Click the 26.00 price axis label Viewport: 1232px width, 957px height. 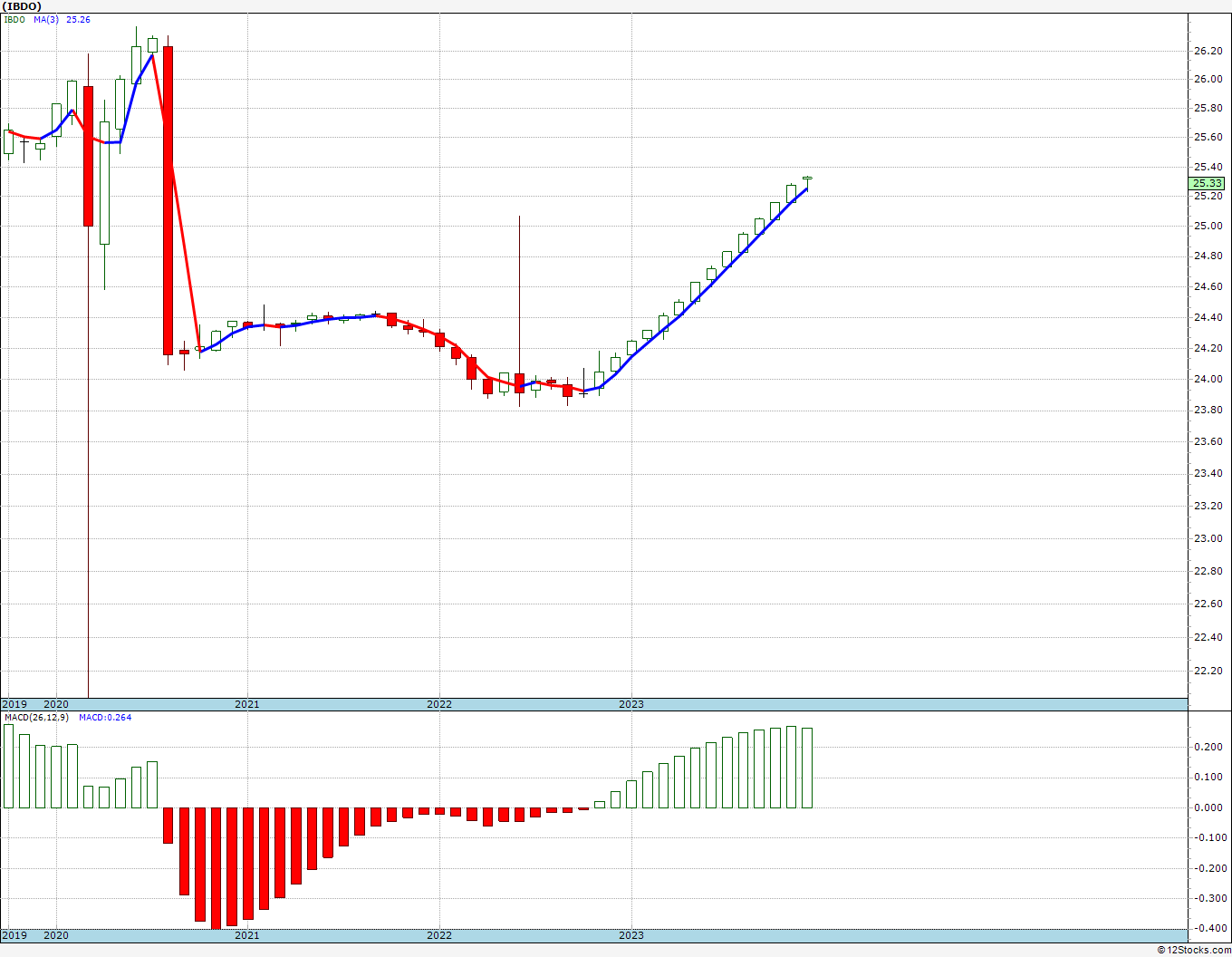(1208, 79)
